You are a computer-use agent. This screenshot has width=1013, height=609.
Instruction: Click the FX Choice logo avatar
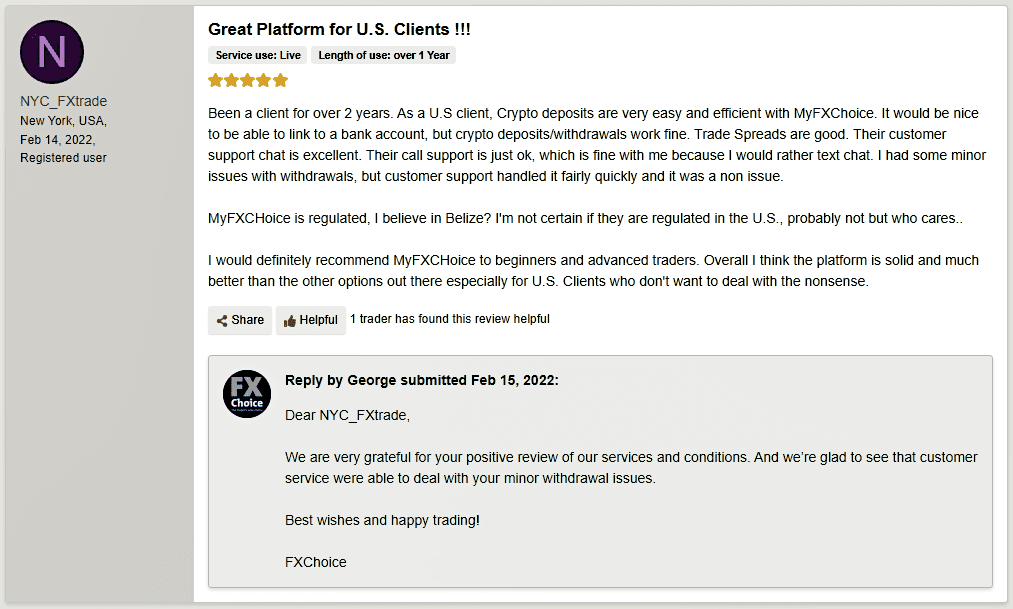[x=247, y=394]
